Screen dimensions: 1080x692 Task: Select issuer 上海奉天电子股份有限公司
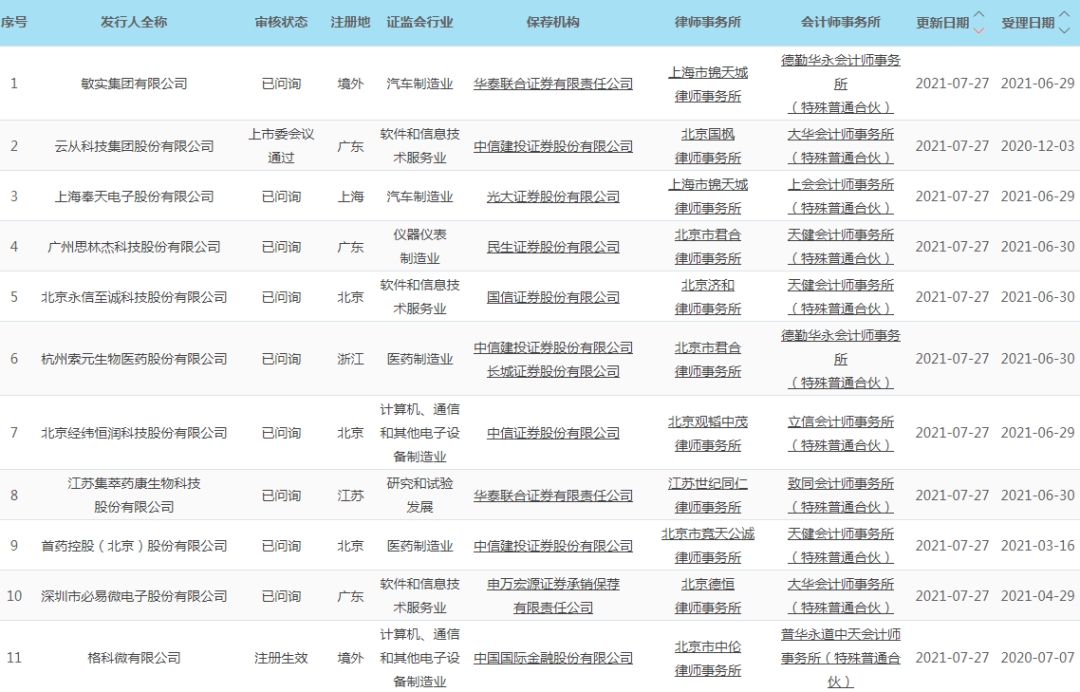tap(134, 197)
